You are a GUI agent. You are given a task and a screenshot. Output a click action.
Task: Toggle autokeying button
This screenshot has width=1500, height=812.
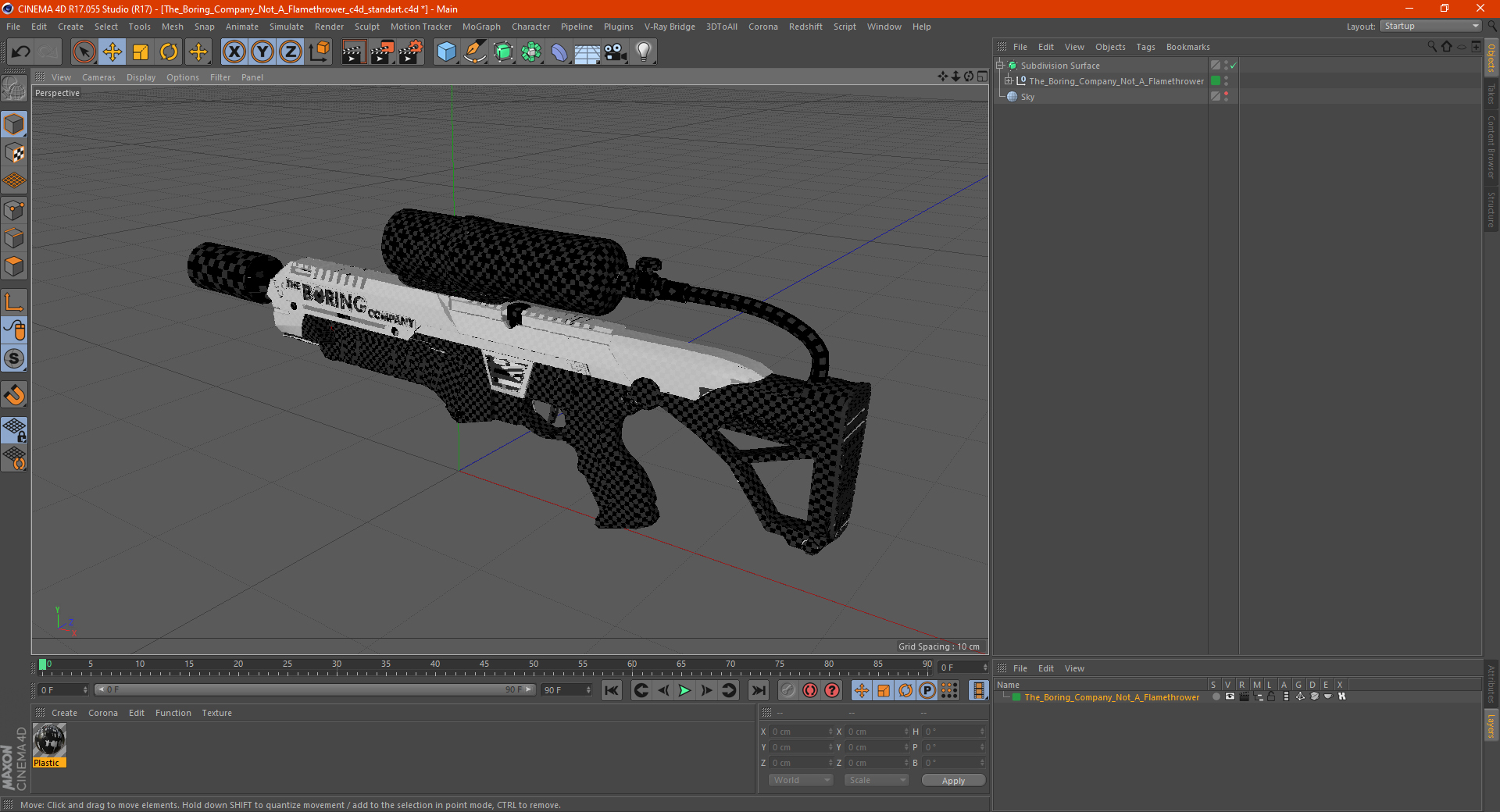tap(810, 690)
